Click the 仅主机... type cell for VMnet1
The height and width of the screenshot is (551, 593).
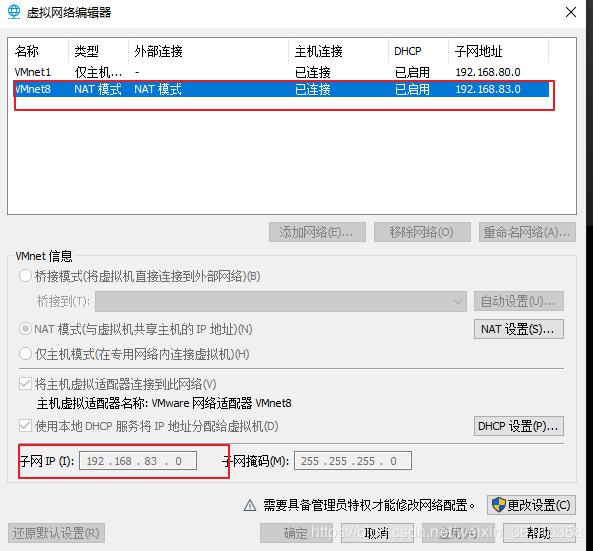coord(98,72)
